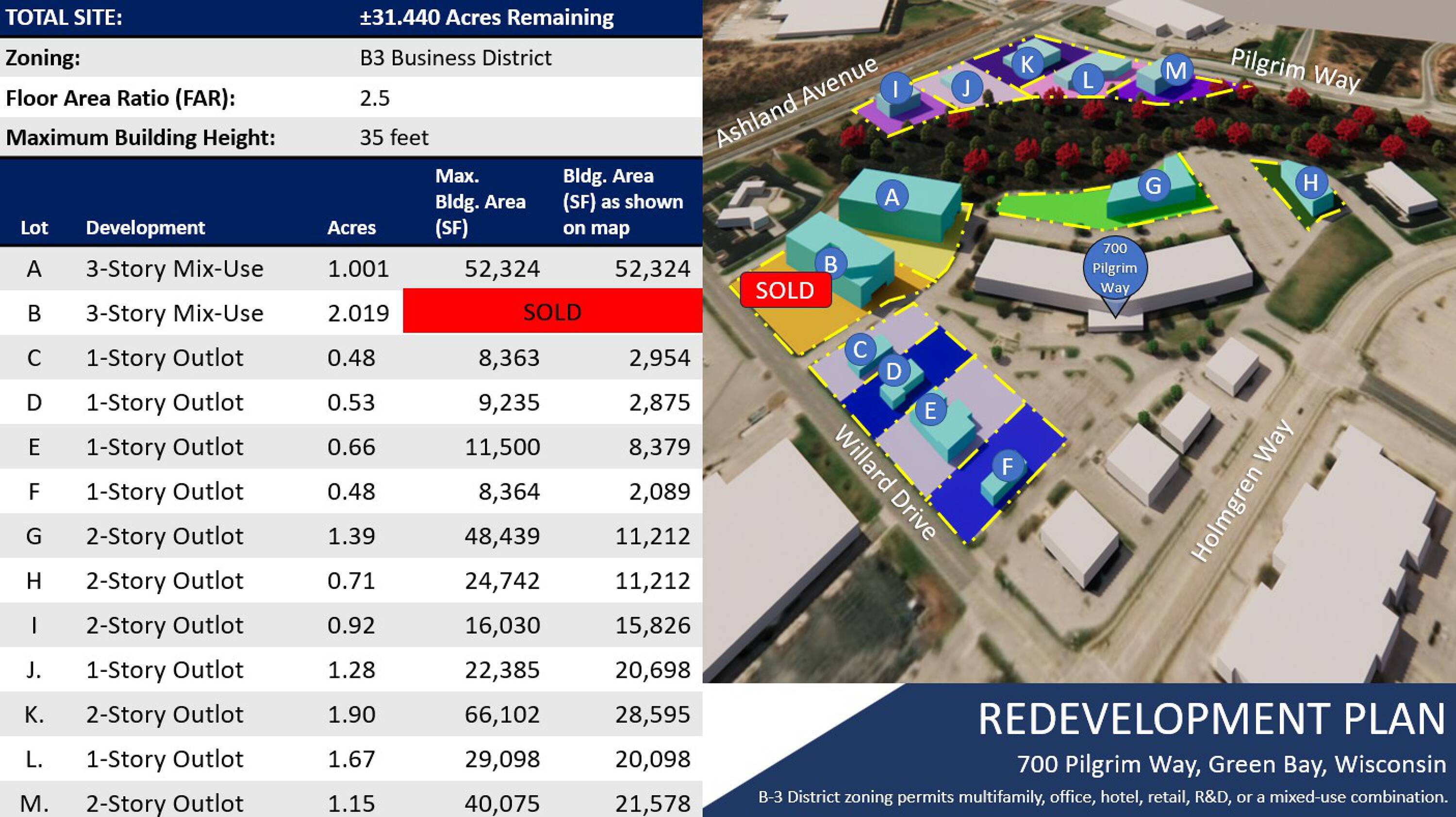
Task: Click the red SOLD label on map
Action: (785, 290)
